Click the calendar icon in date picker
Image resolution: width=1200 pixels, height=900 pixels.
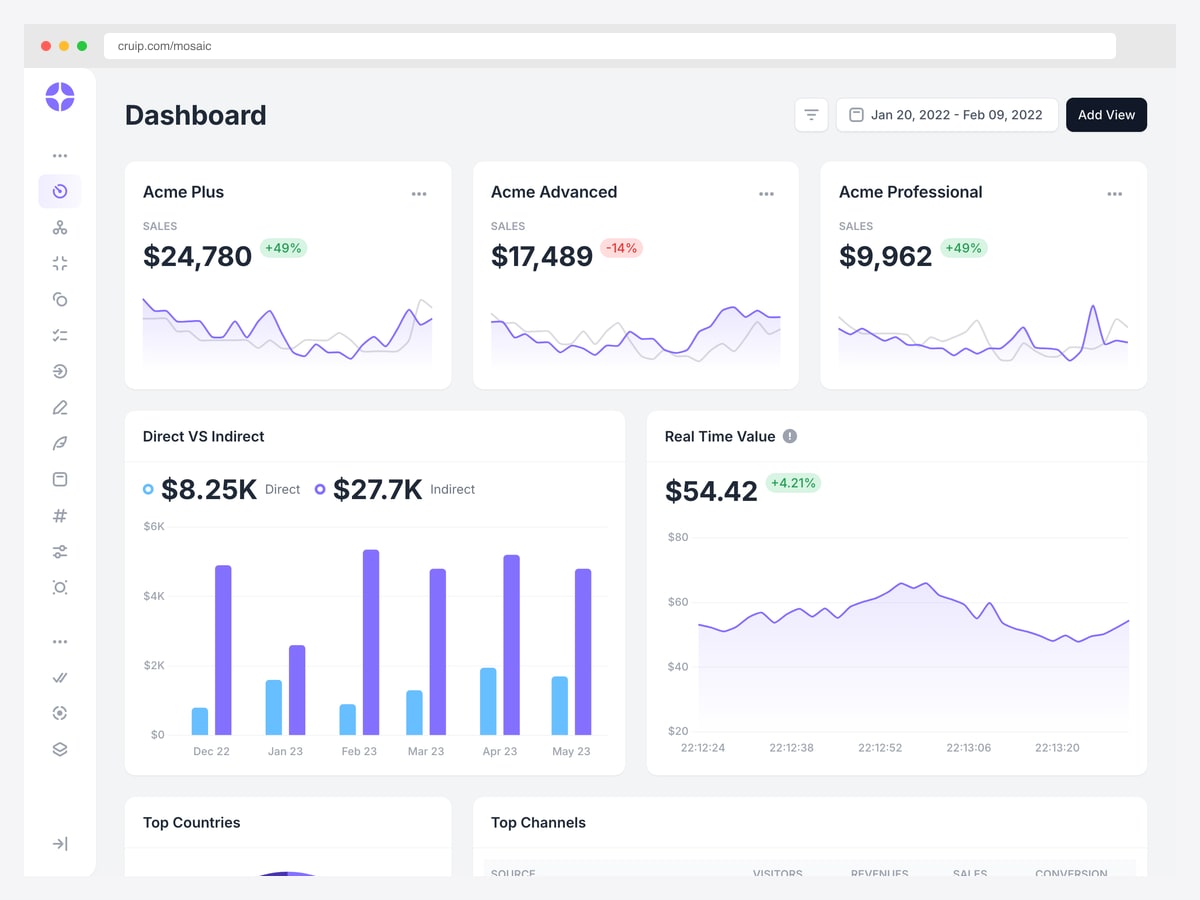pyautogui.click(x=856, y=115)
